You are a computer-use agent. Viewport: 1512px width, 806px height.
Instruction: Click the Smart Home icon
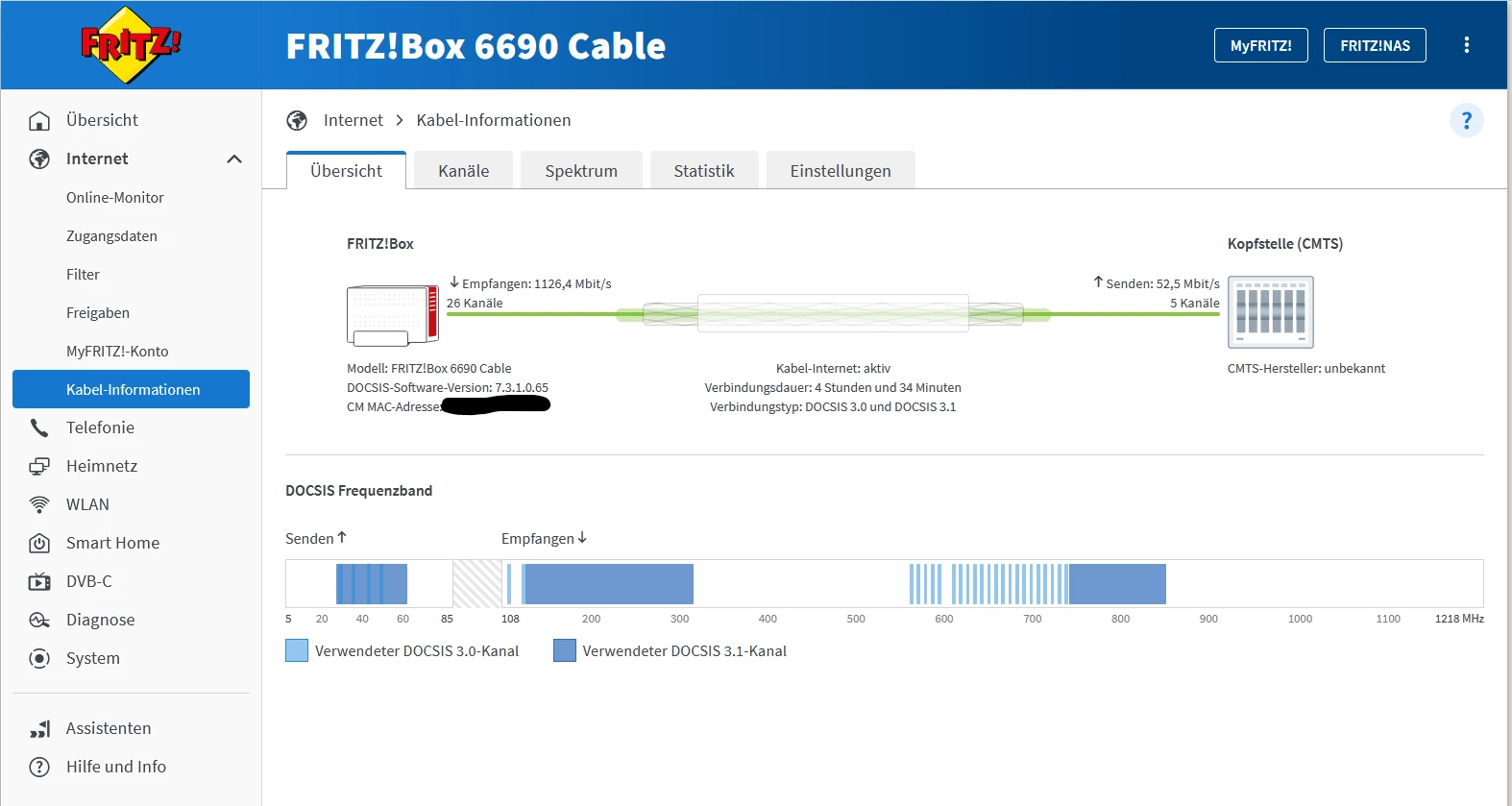click(39, 543)
